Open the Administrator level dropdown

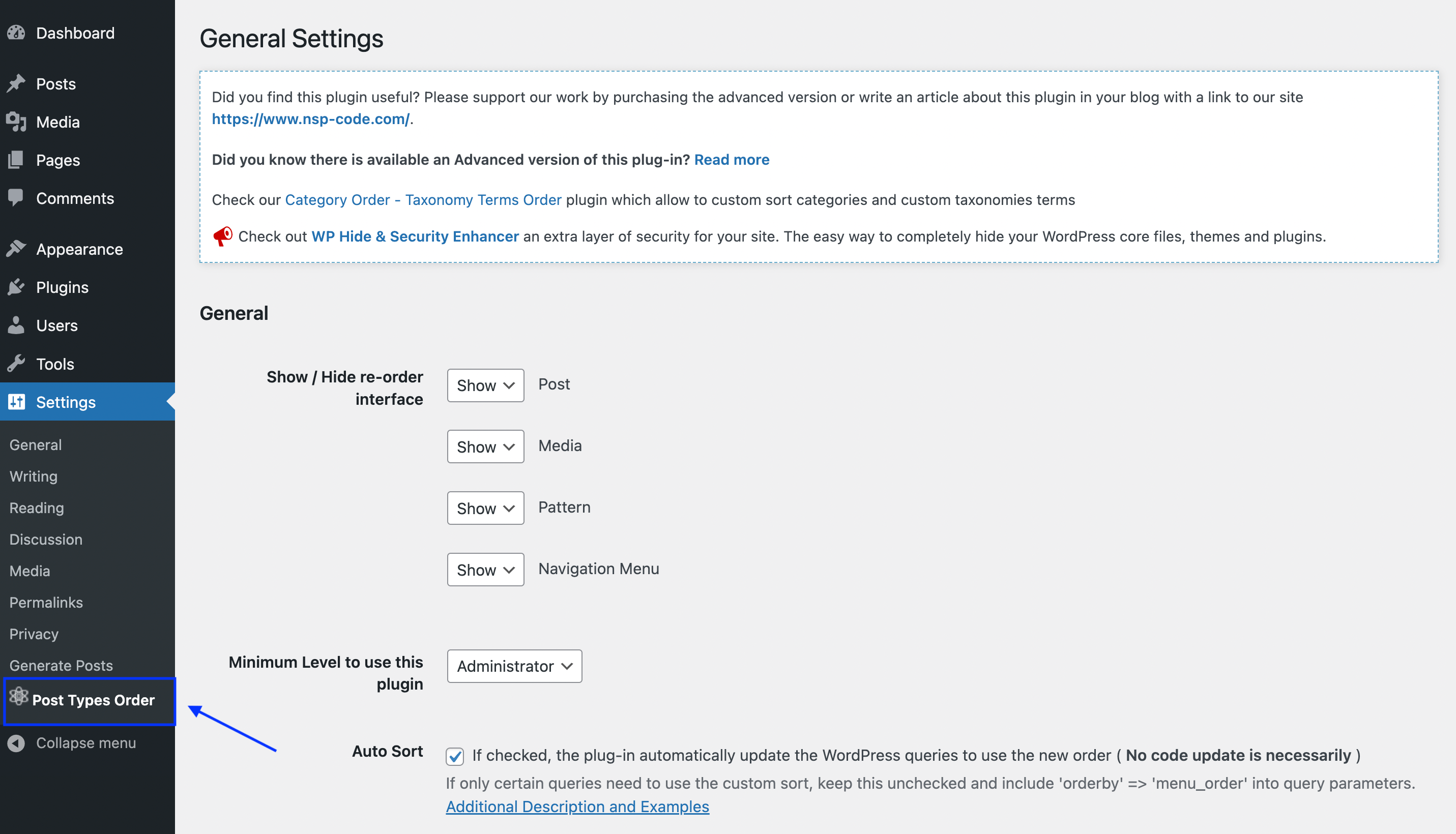514,666
